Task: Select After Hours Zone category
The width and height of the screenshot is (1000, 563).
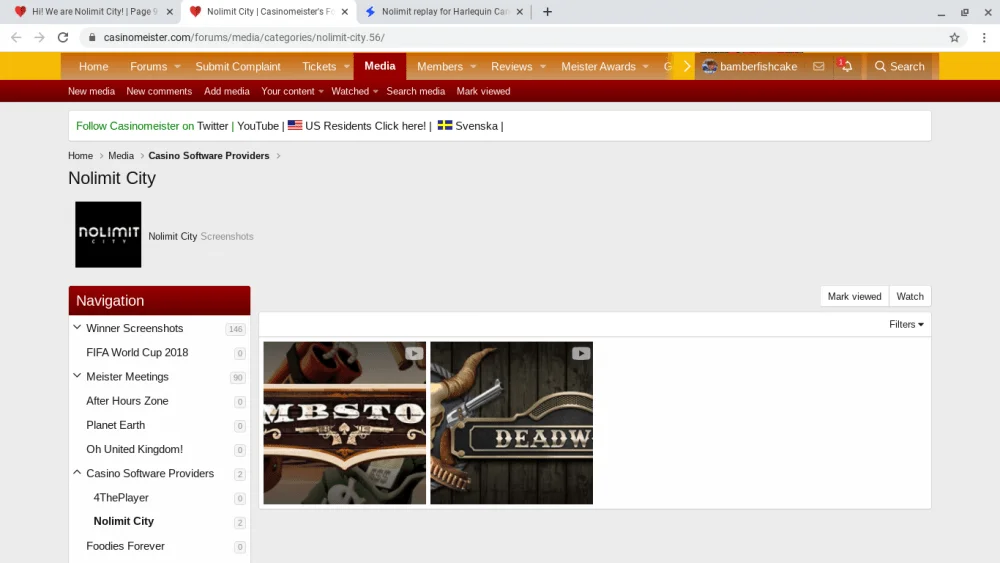Action: tap(127, 401)
